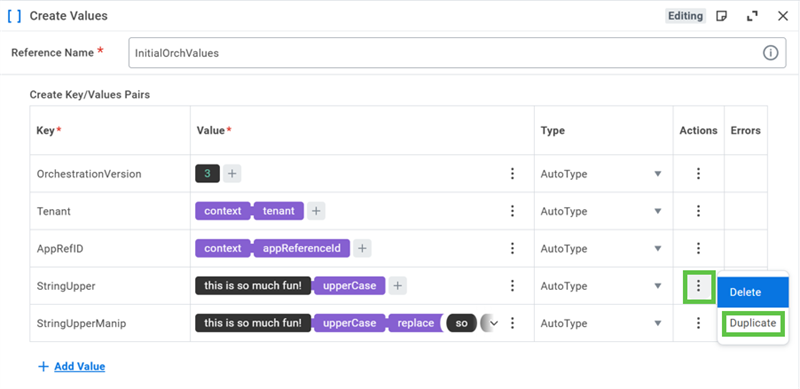
Task: Open Actions menu for StringUpper row
Action: pyautogui.click(x=698, y=287)
